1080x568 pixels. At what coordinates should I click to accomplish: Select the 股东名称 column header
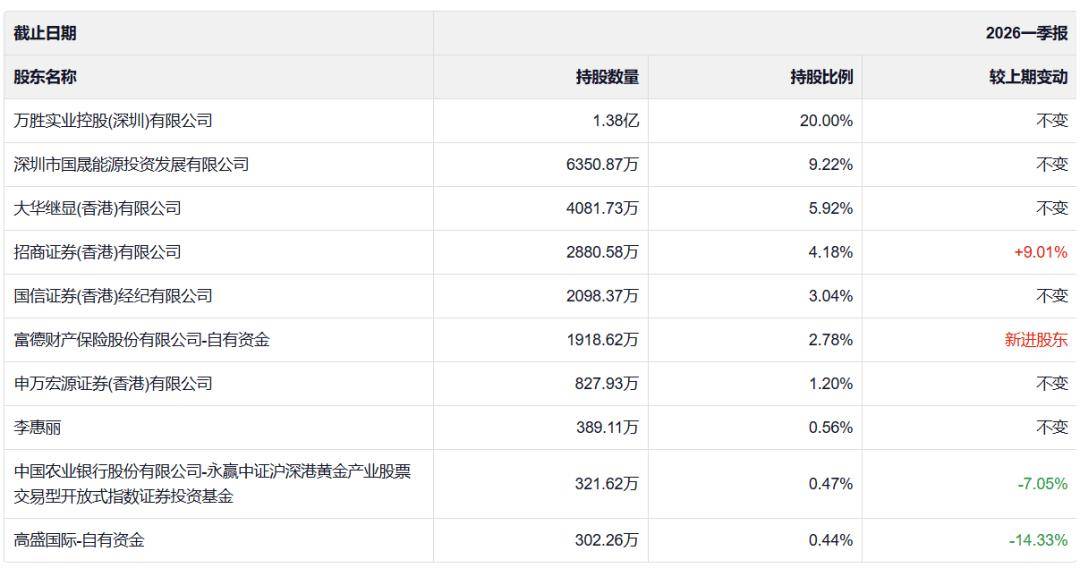tap(218, 77)
